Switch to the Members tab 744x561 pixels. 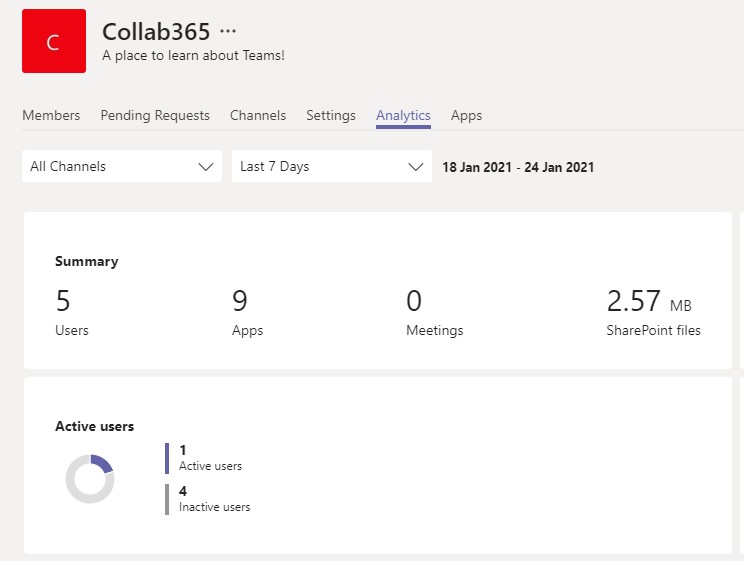pos(51,115)
